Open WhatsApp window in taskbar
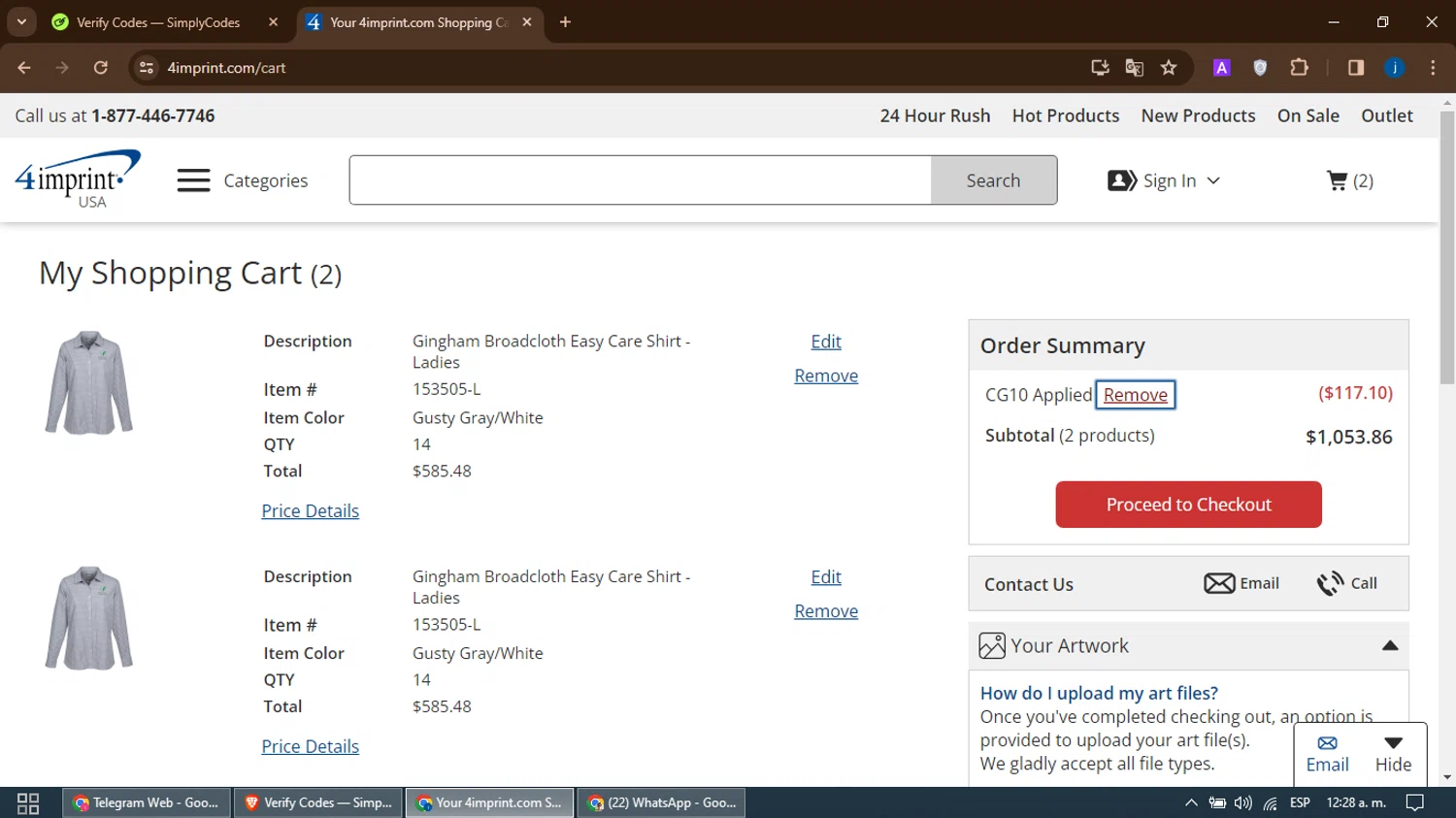 pyautogui.click(x=662, y=802)
